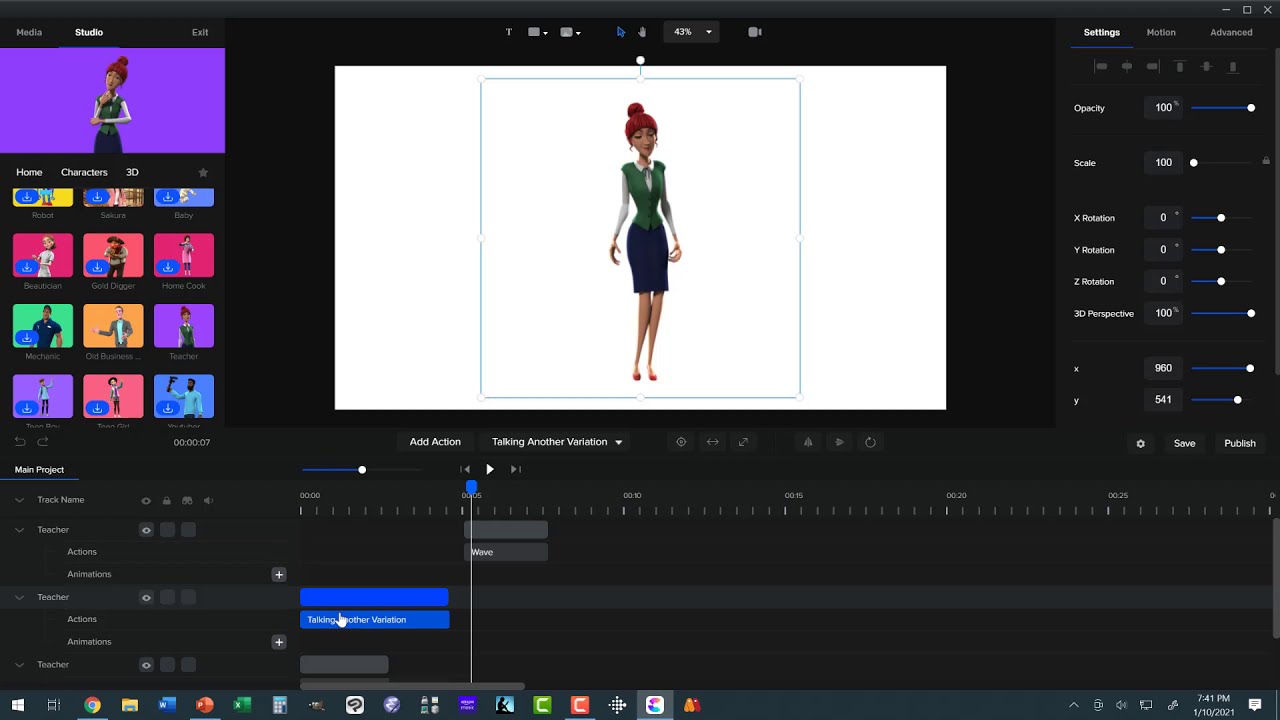Toggle lock box on first Teacher track
The width and height of the screenshot is (1280, 720).
point(167,530)
